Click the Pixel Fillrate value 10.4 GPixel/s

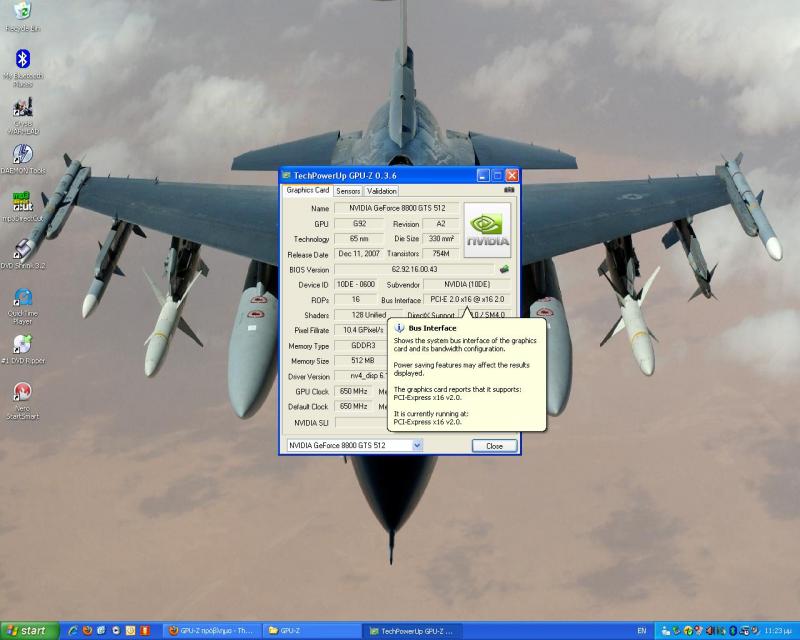[361, 330]
